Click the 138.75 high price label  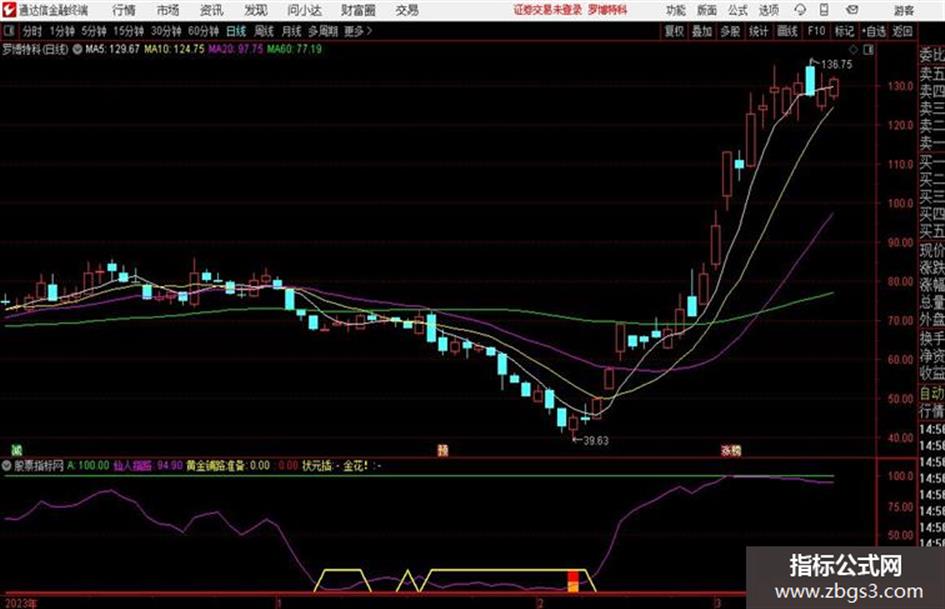tap(836, 65)
